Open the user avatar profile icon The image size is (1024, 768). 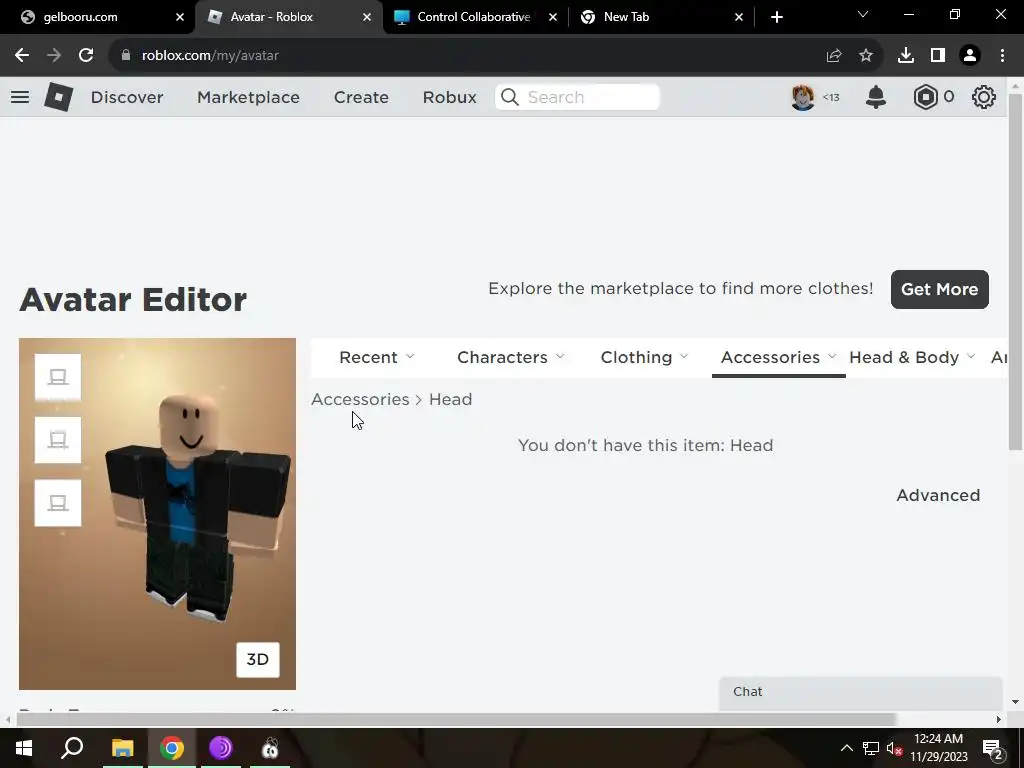pos(803,97)
